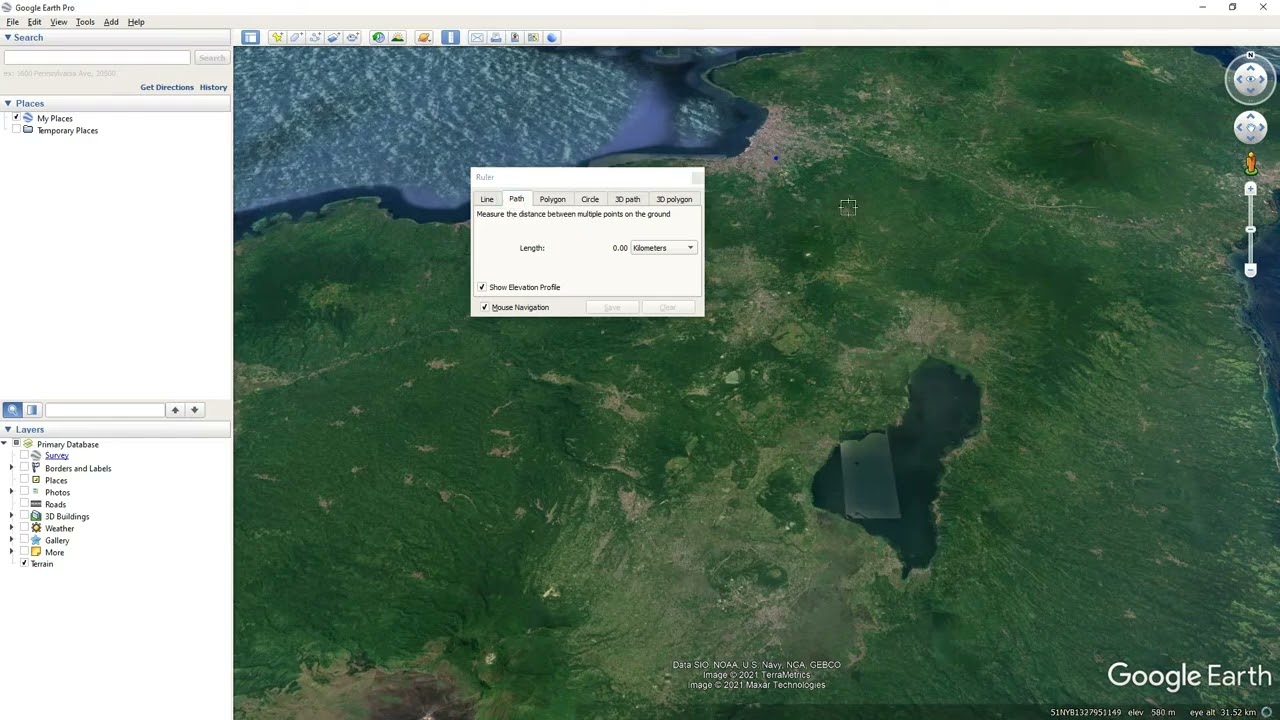The height and width of the screenshot is (720, 1280).
Task: Select the Print icon in toolbar
Action: [x=496, y=37]
